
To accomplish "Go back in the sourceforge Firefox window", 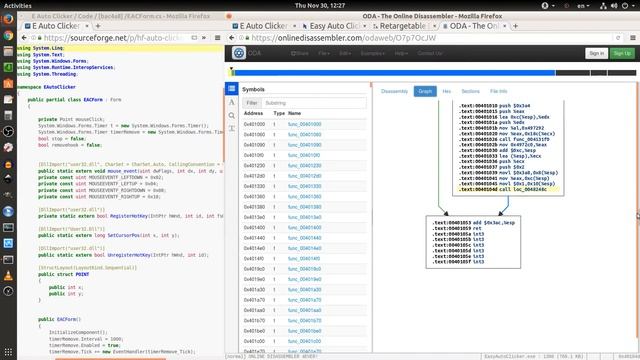I will pyautogui.click(x=24, y=38).
